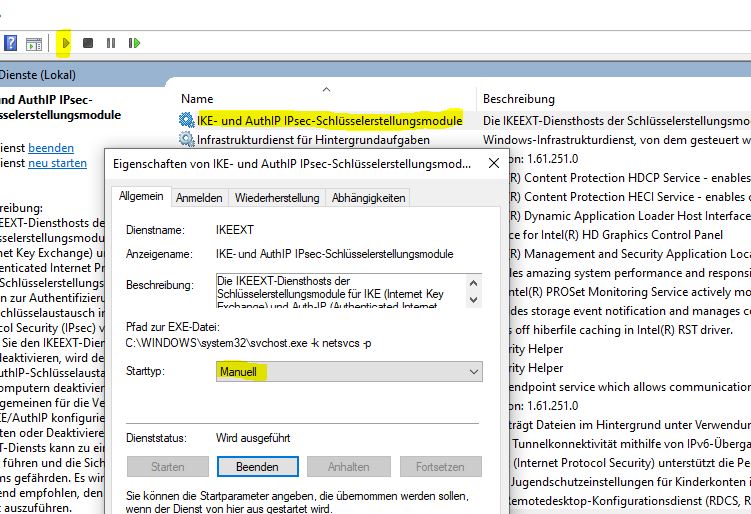
Task: Select IKE- und AuthIP IPsec-Schlüsselerstellungsmodule row
Action: pyautogui.click(x=330, y=120)
